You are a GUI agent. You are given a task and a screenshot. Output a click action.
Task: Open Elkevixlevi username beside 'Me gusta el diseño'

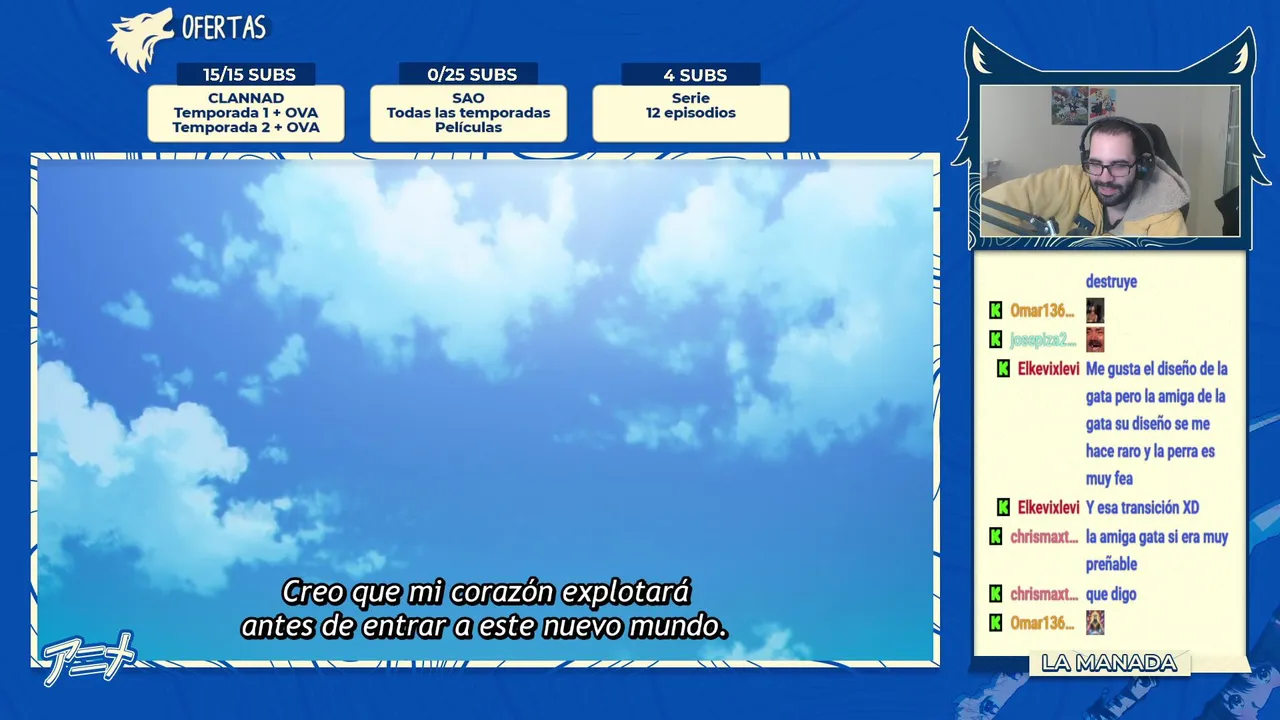click(1048, 369)
